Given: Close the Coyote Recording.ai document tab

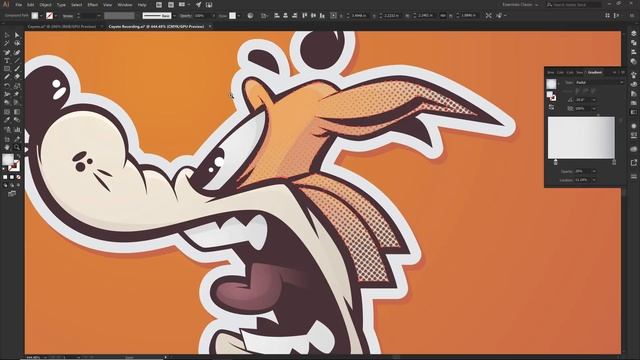Looking at the screenshot, I should 210,27.
